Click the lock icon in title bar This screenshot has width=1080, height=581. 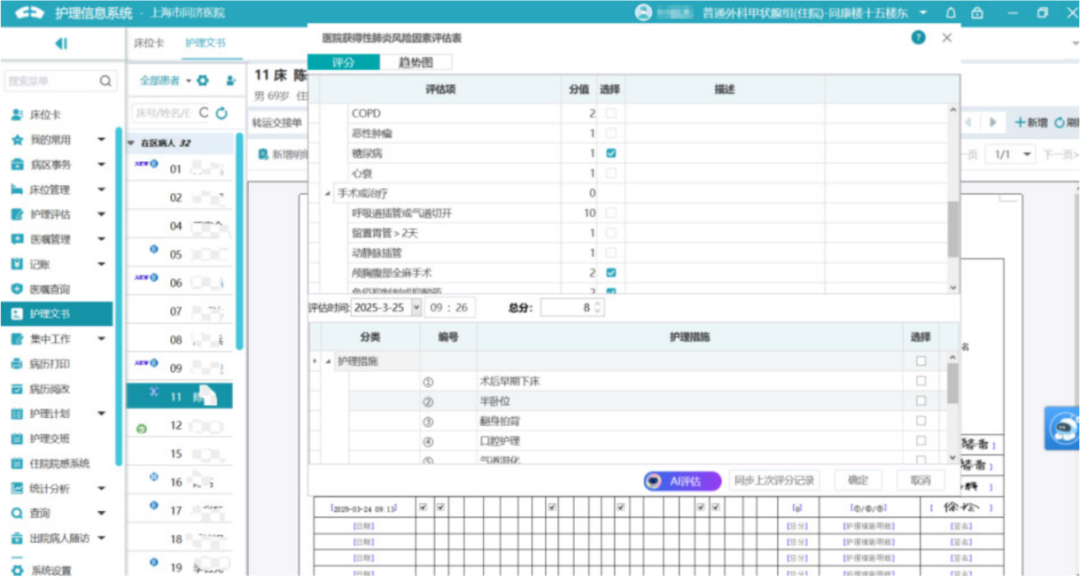tap(976, 13)
